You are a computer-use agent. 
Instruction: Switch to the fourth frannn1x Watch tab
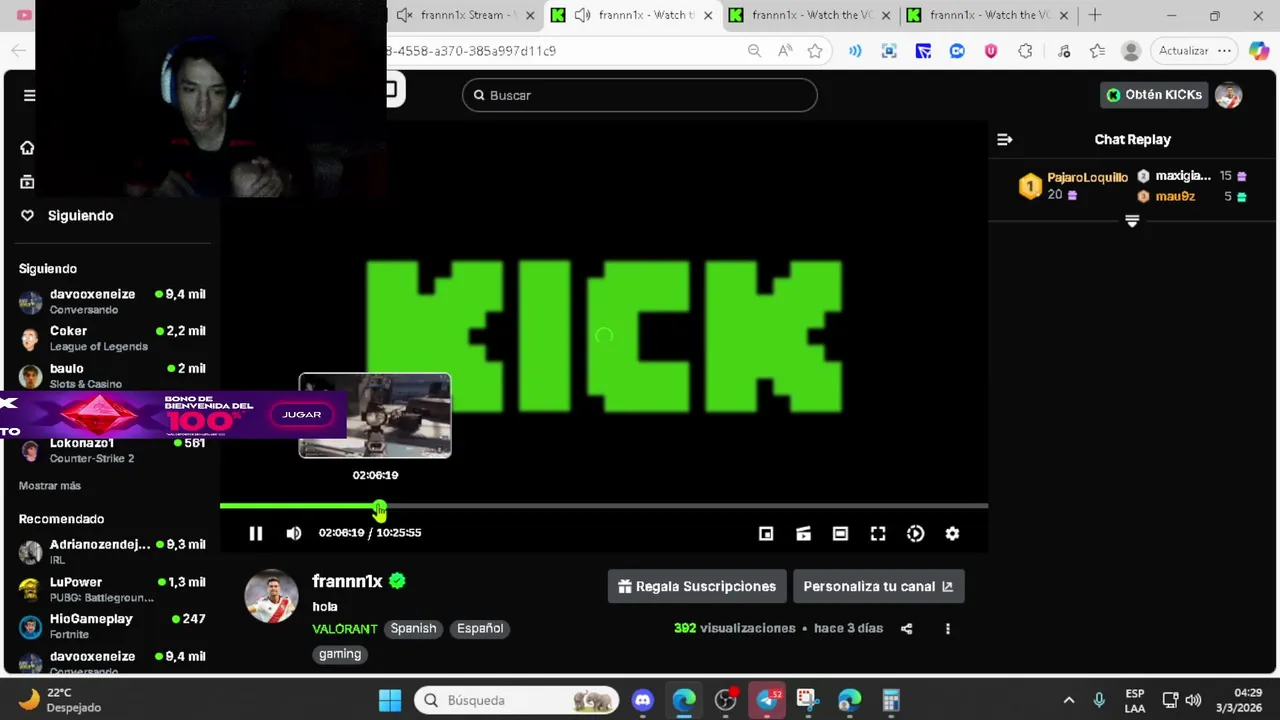[x=988, y=15]
